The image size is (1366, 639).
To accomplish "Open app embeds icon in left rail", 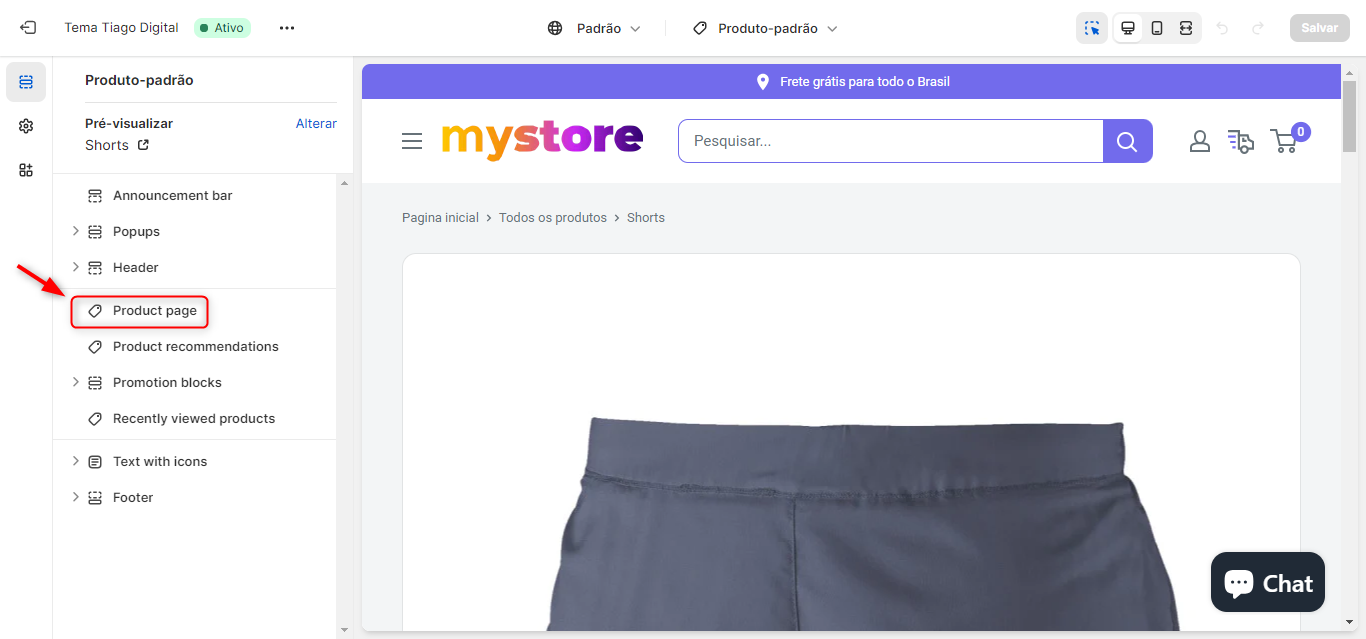I will pos(26,170).
